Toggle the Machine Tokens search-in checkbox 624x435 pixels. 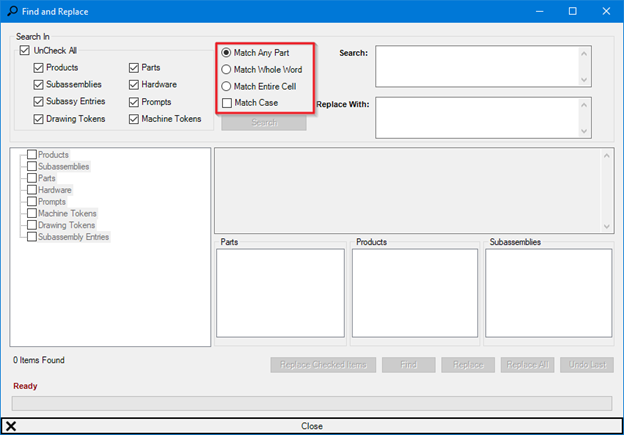tap(134, 119)
